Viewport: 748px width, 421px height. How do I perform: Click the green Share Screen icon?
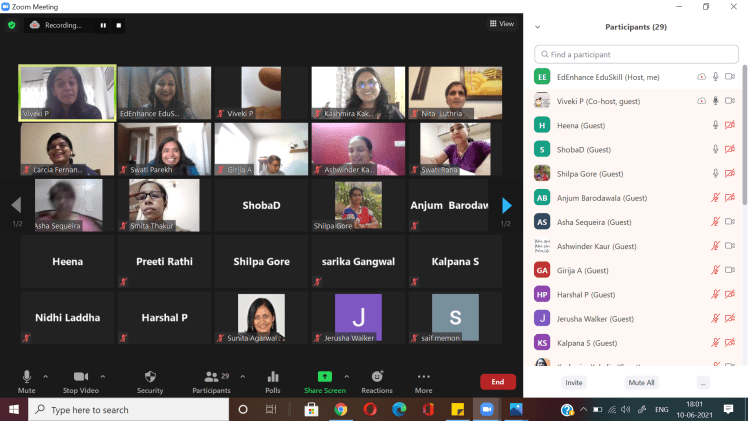point(325,377)
